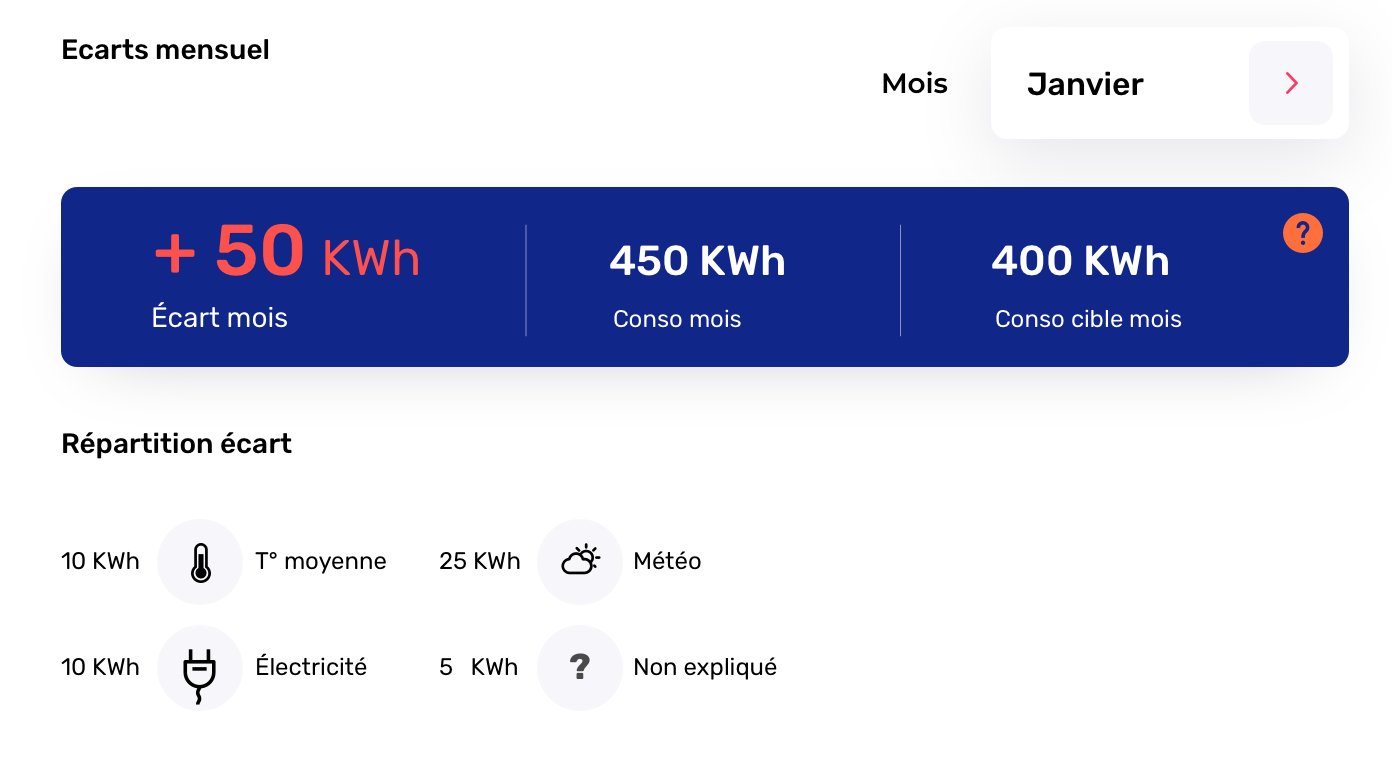
Task: Open the Janvier month selector
Action: pos(1085,84)
